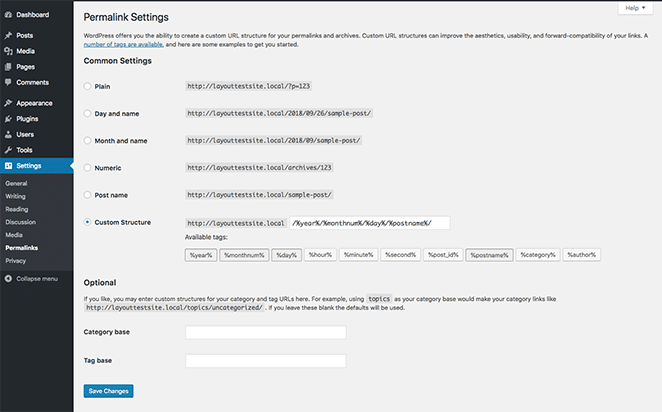Choose the Post name radio option
This screenshot has height=412, width=662.
[x=88, y=194]
